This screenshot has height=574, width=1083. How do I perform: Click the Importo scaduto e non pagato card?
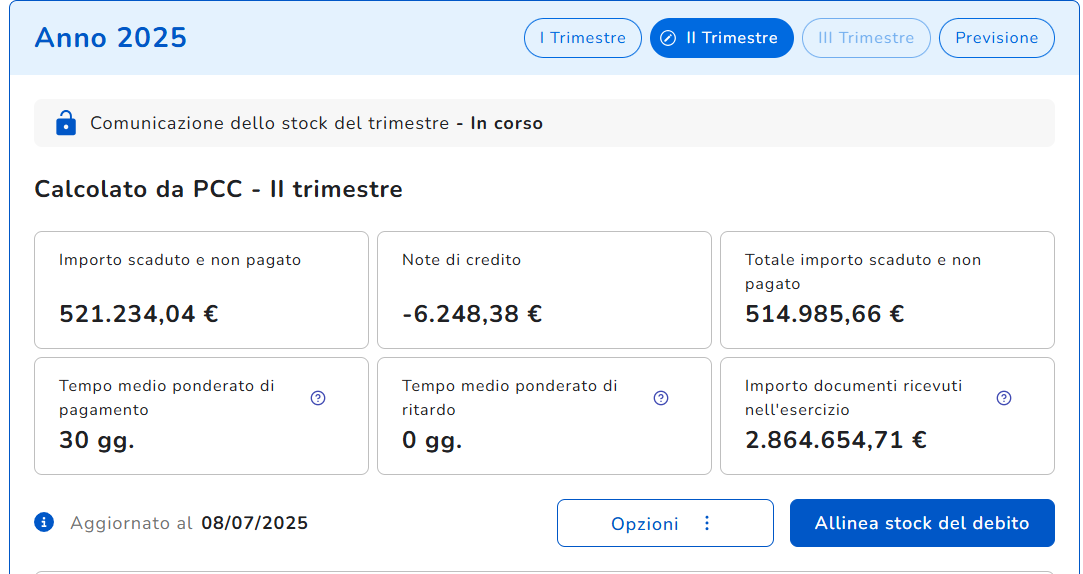[x=201, y=290]
